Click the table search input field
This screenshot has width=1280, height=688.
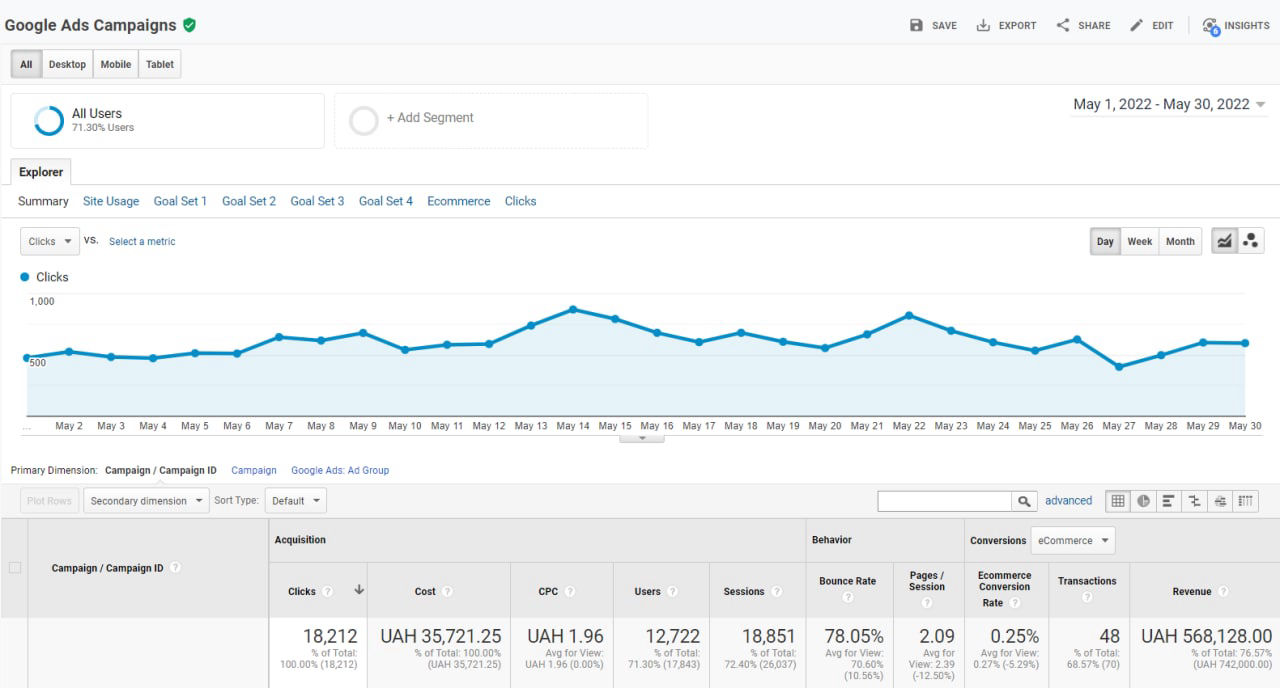click(x=945, y=501)
